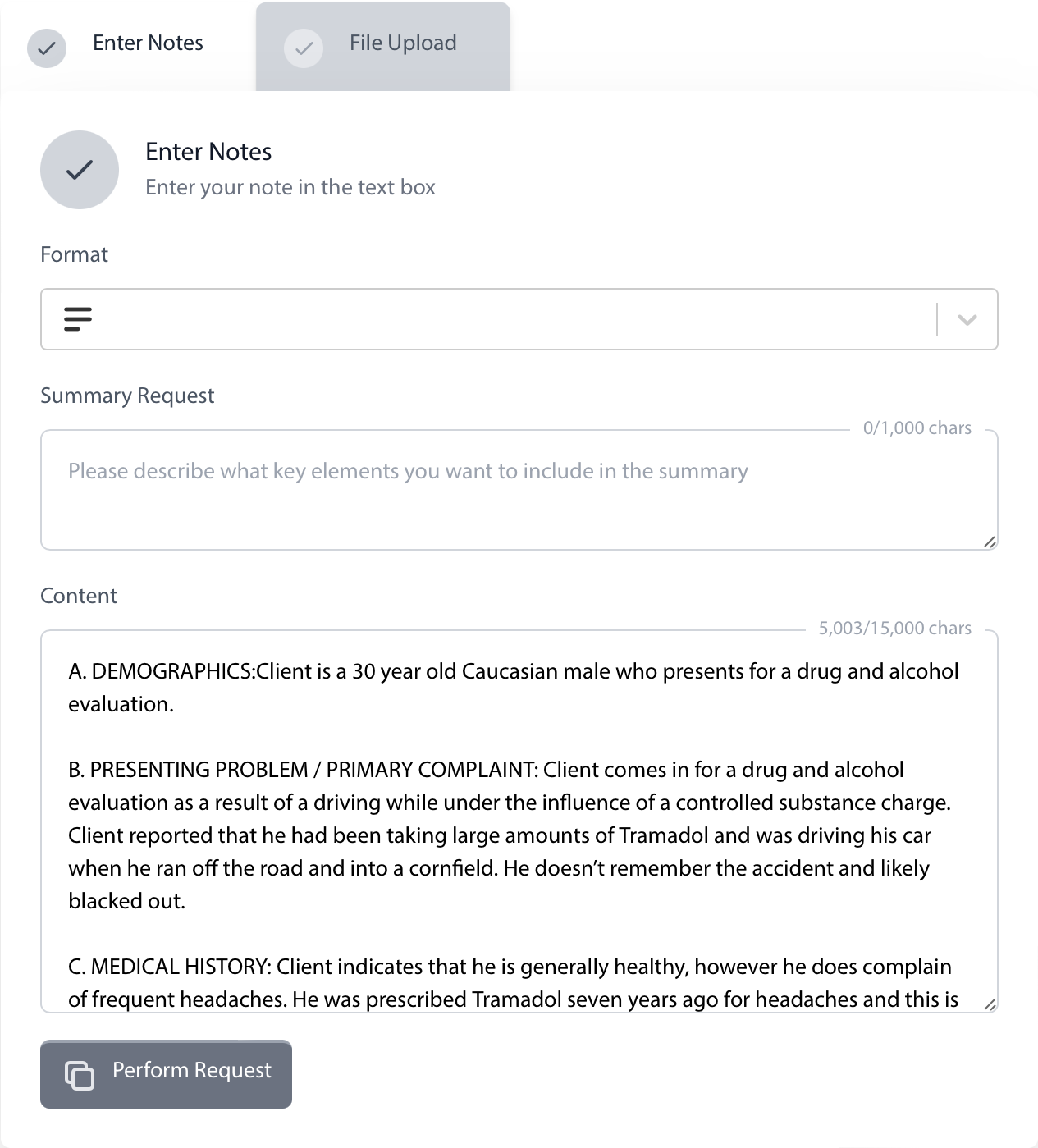1038x1148 pixels.
Task: Click checkmark icon in File Upload tab
Action: point(304,48)
